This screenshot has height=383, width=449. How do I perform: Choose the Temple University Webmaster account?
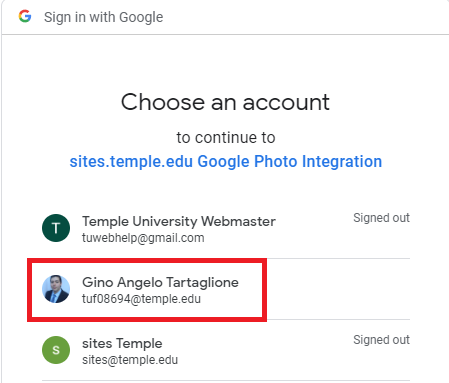226,228
